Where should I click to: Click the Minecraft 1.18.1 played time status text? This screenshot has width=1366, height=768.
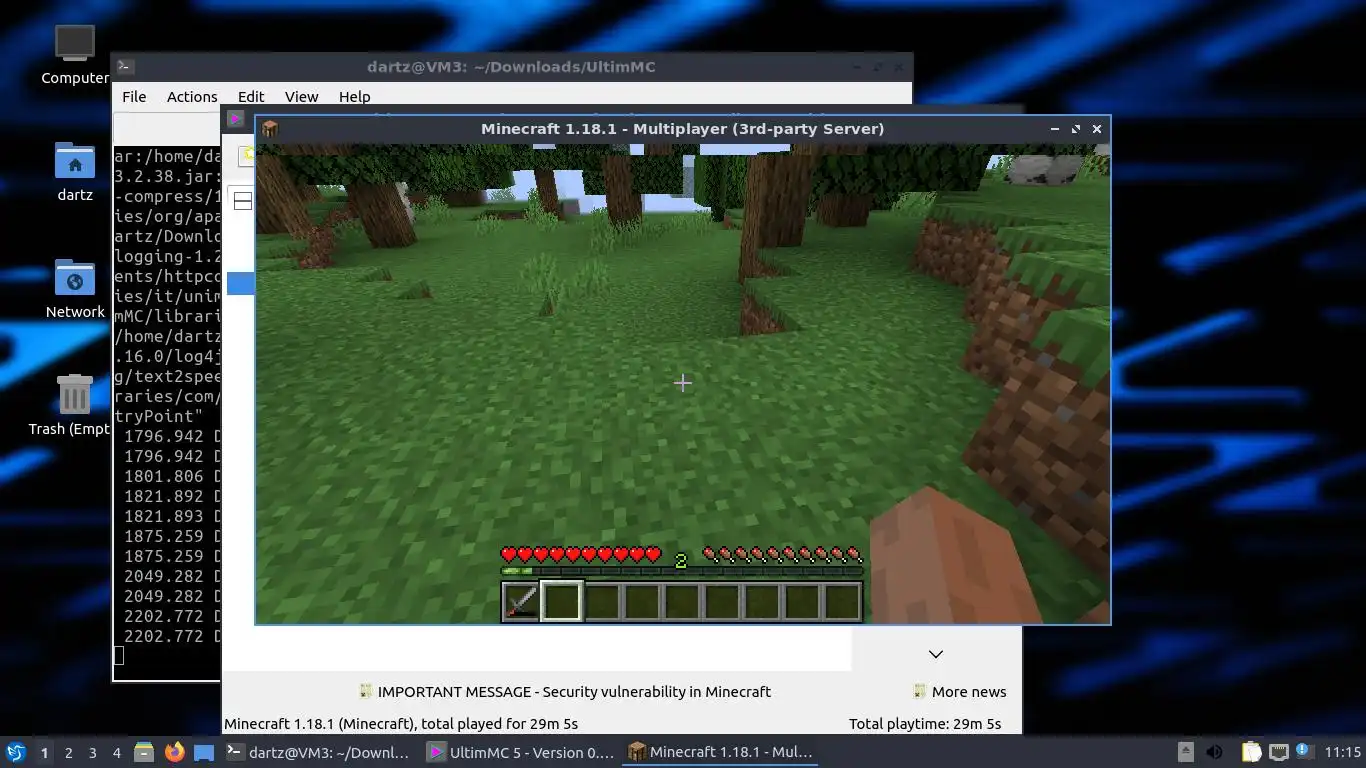click(401, 723)
